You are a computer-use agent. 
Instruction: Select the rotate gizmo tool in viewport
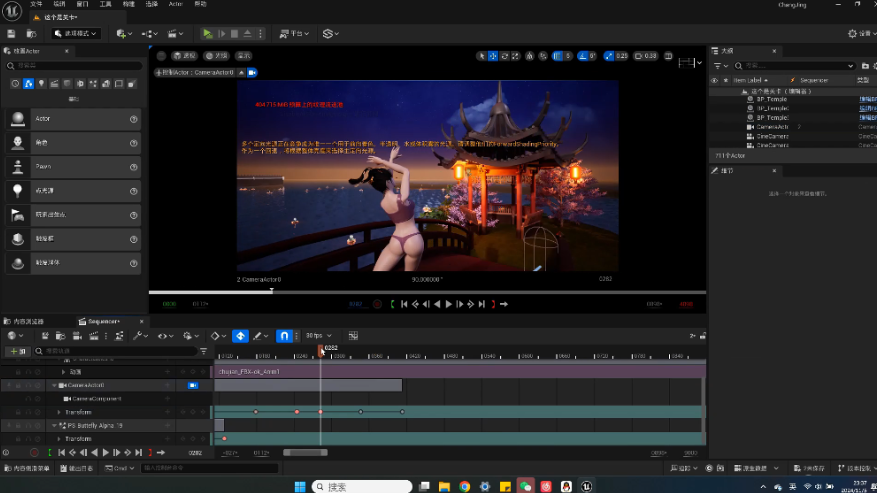(506, 56)
